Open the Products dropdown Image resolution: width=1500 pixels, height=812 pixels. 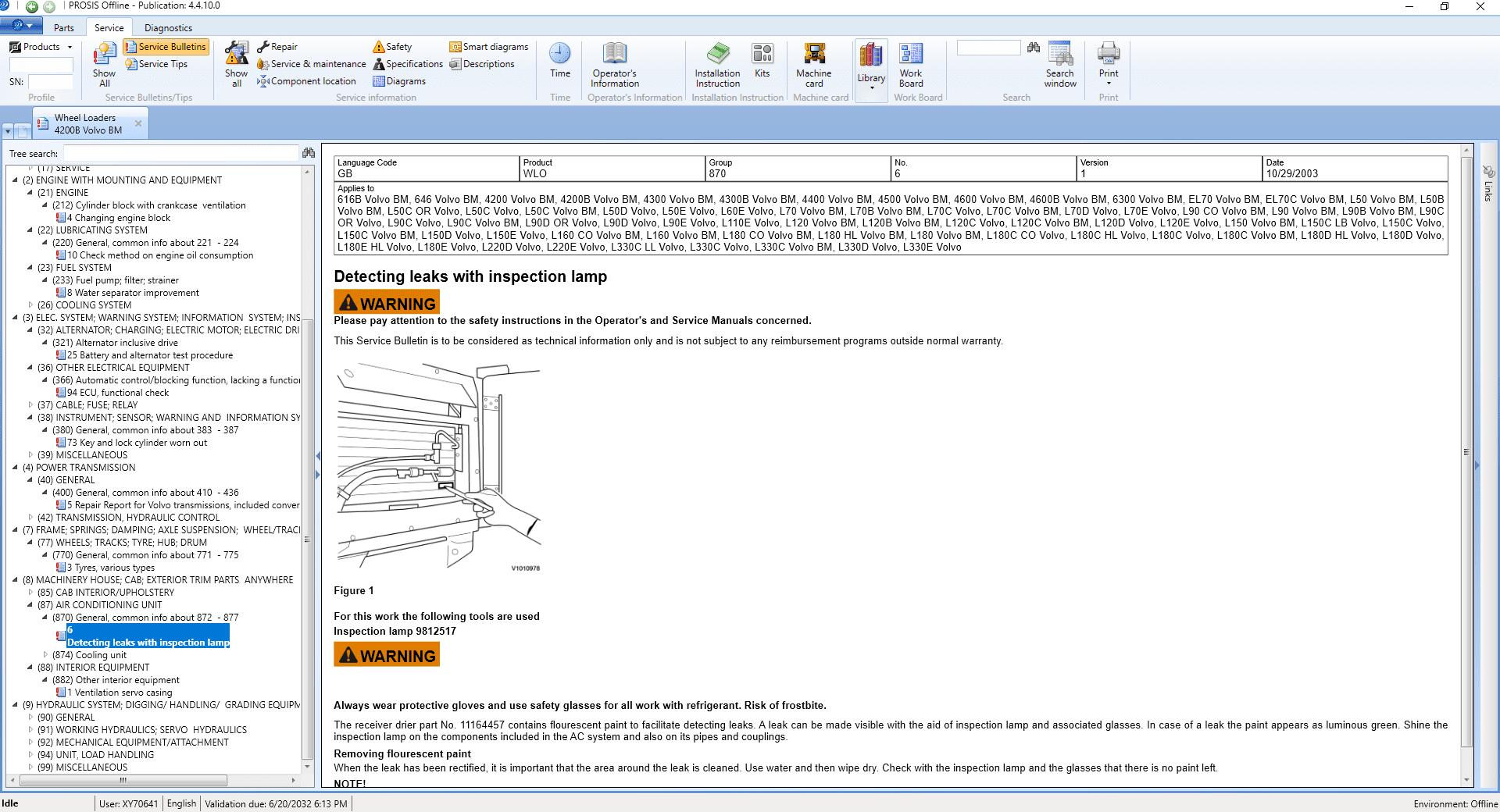coord(41,47)
